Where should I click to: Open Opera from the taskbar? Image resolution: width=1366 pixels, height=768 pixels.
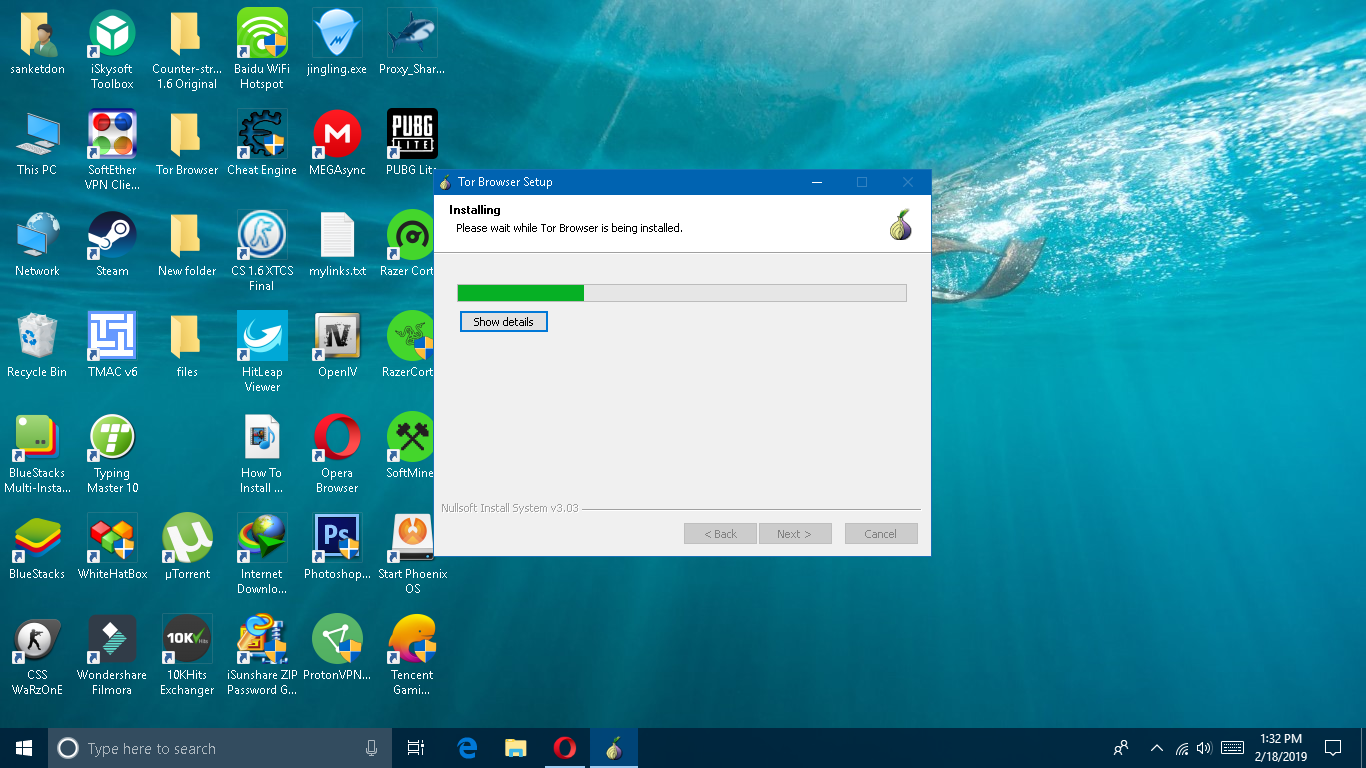[565, 748]
